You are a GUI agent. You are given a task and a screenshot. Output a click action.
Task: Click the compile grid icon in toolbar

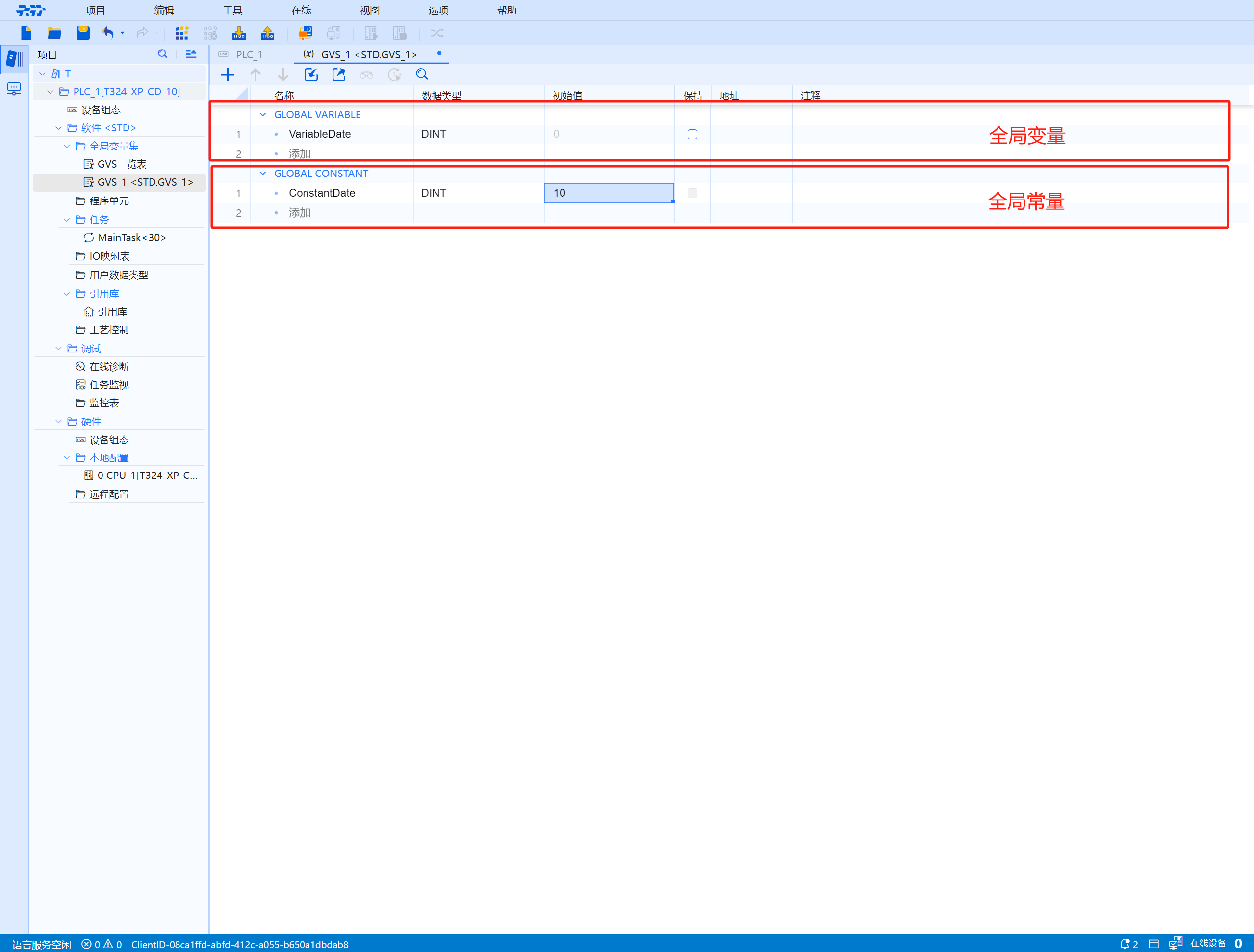coord(181,33)
